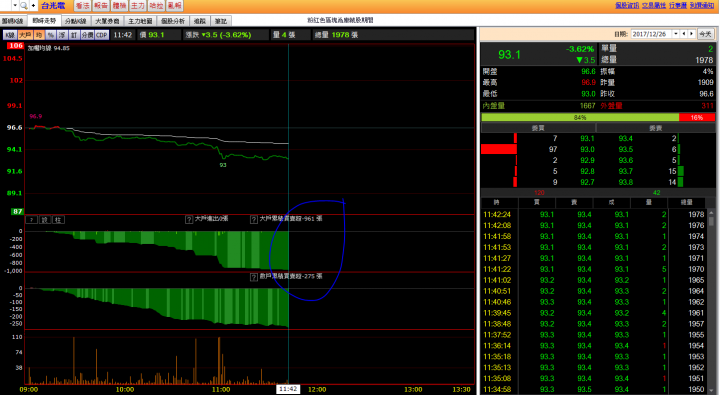
Task: Click the 總量 column header in trade list
Action: pos(686,203)
